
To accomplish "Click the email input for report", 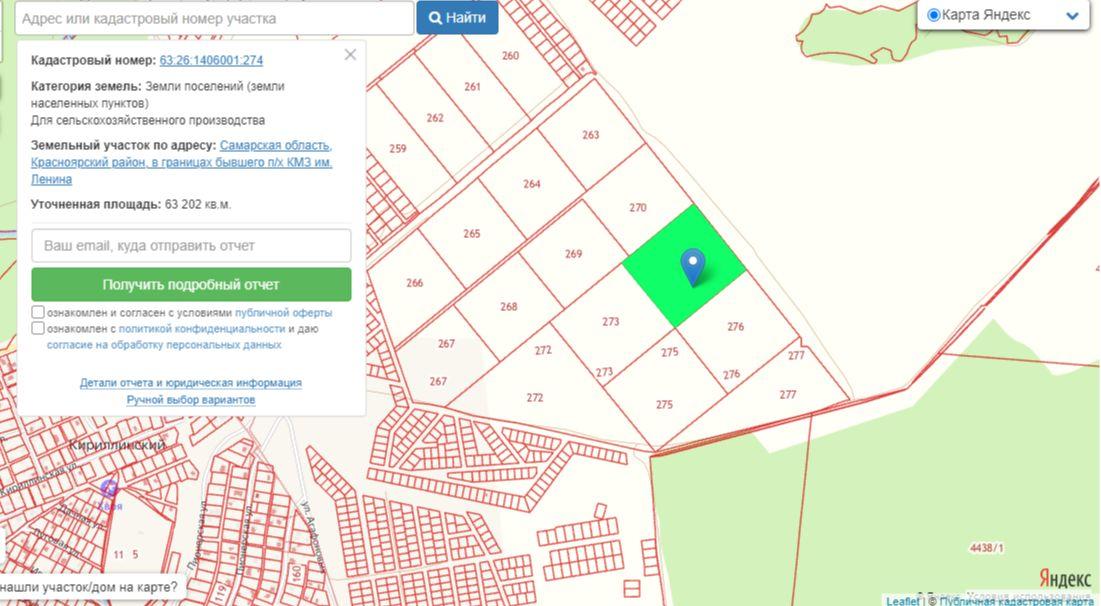I will tap(191, 246).
